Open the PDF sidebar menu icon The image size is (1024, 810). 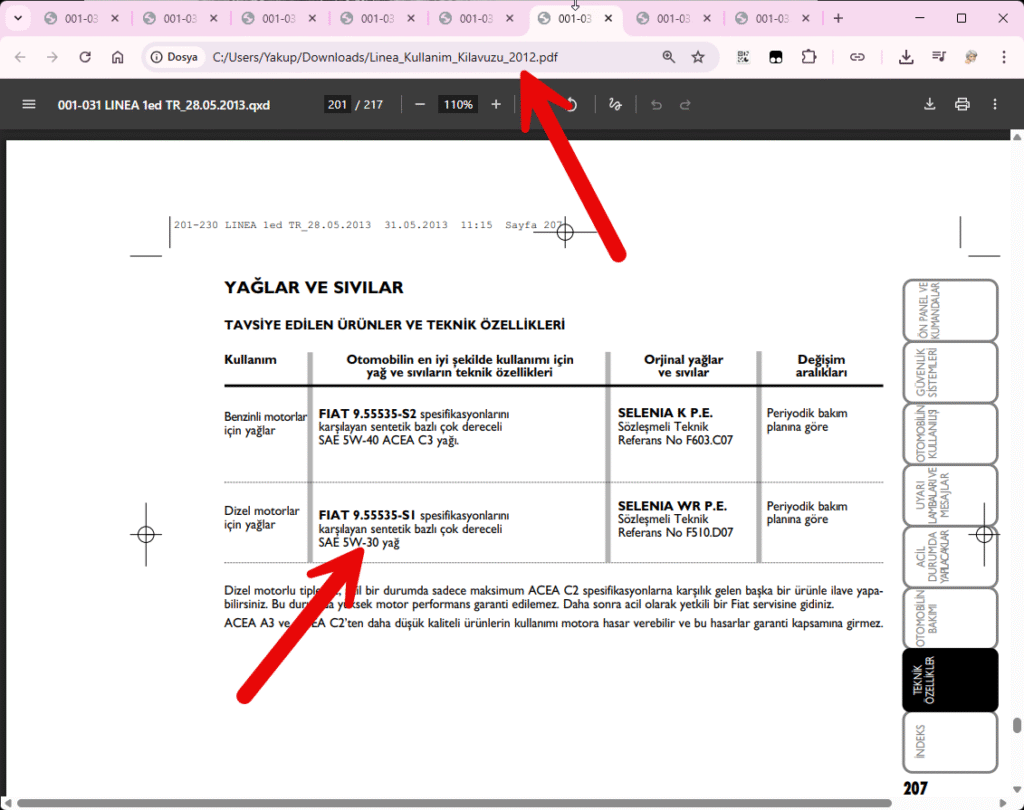[x=28, y=105]
